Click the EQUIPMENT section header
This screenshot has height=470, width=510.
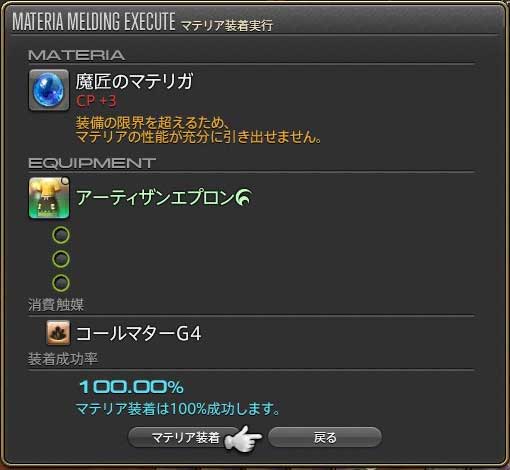point(92,163)
